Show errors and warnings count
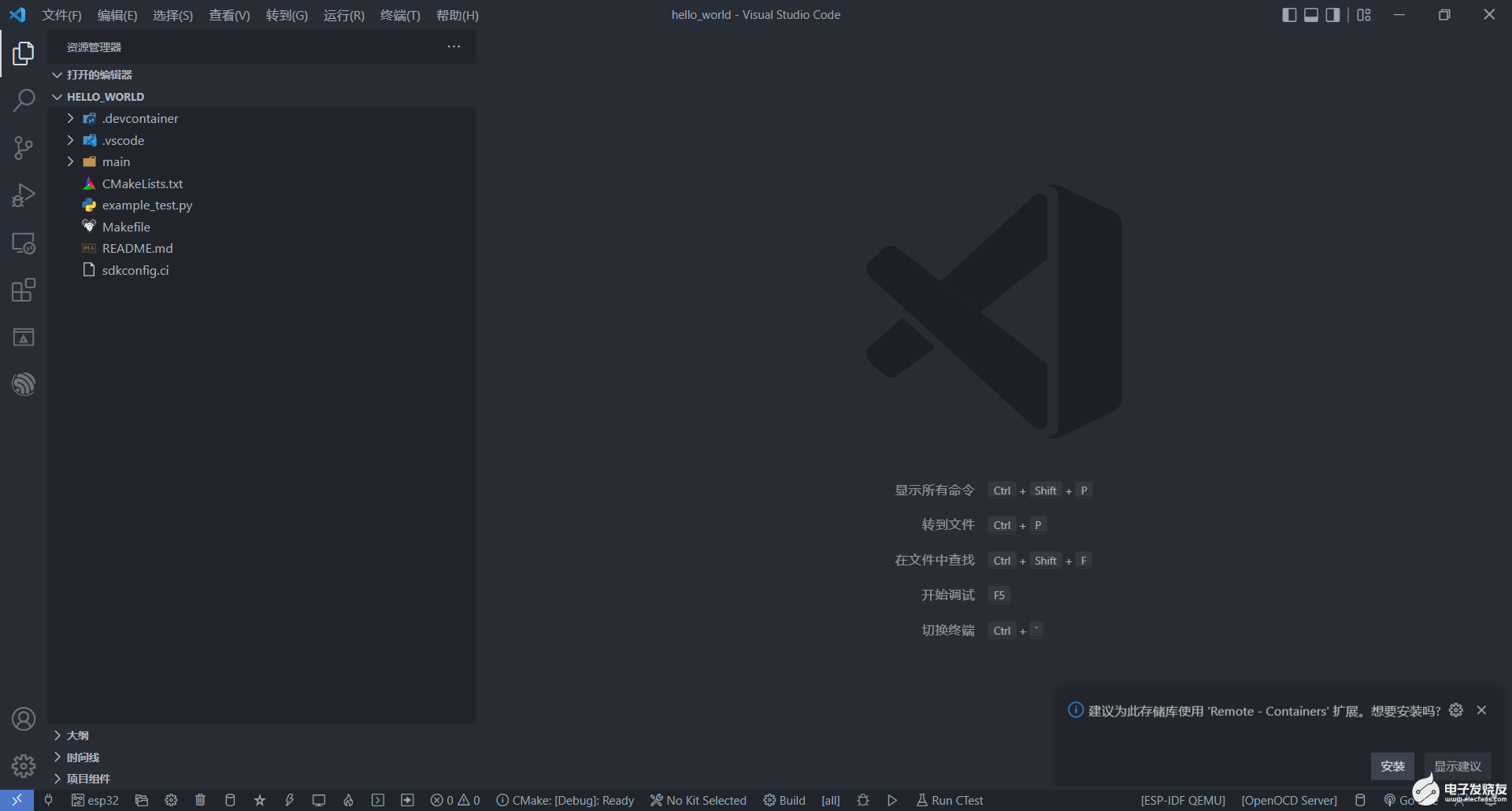The image size is (1512, 811). point(455,800)
